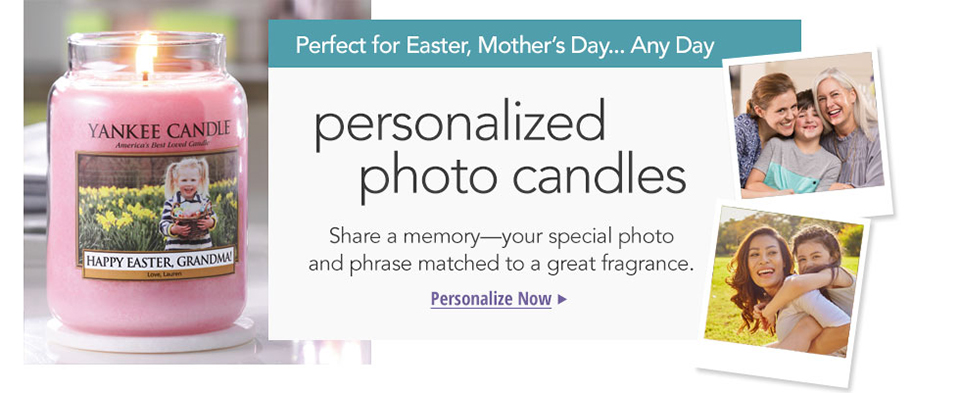The height and width of the screenshot is (393, 960).
Task: Click the arrow beside Personalize Now
Action: tap(562, 299)
